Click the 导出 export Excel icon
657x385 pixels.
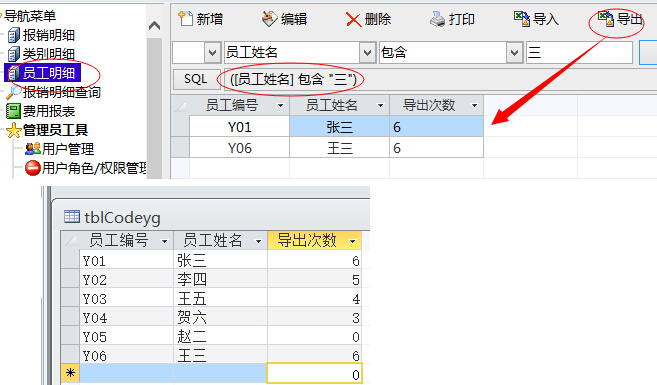606,18
